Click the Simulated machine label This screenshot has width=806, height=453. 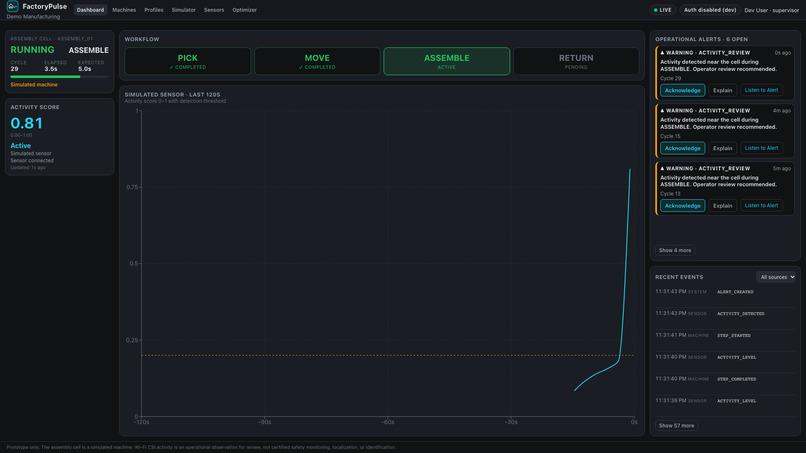click(x=34, y=84)
